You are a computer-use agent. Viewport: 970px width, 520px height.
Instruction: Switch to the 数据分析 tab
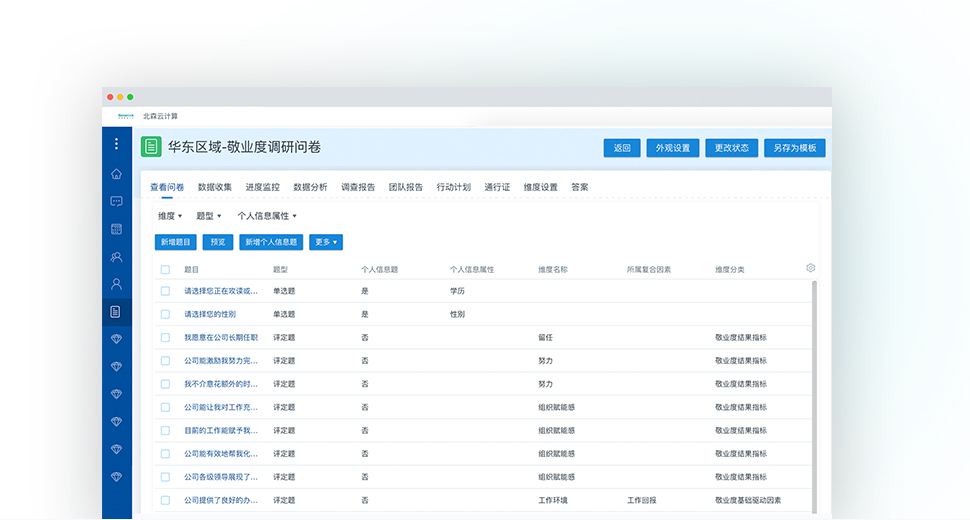310,187
